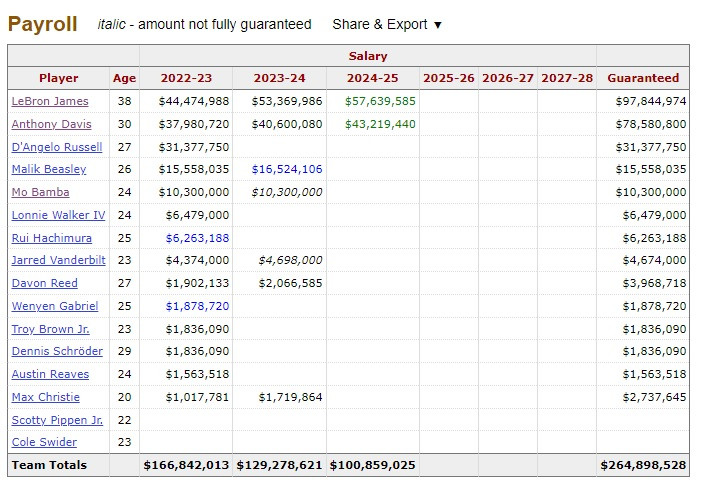Sort by the 2023-24 salary column header
712x487 pixels.
click(279, 78)
